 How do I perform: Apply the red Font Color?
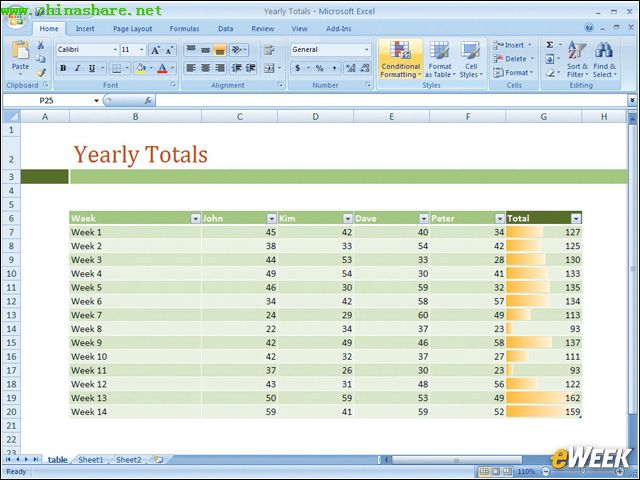pyautogui.click(x=162, y=68)
